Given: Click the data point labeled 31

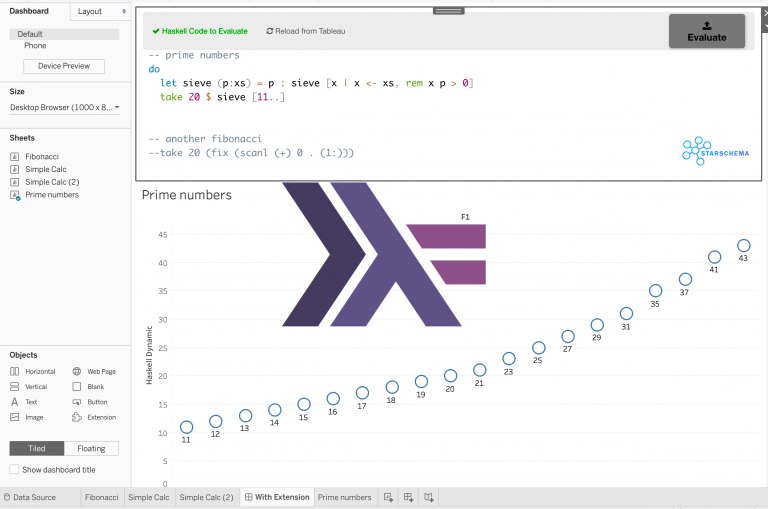Looking at the screenshot, I should (626, 314).
